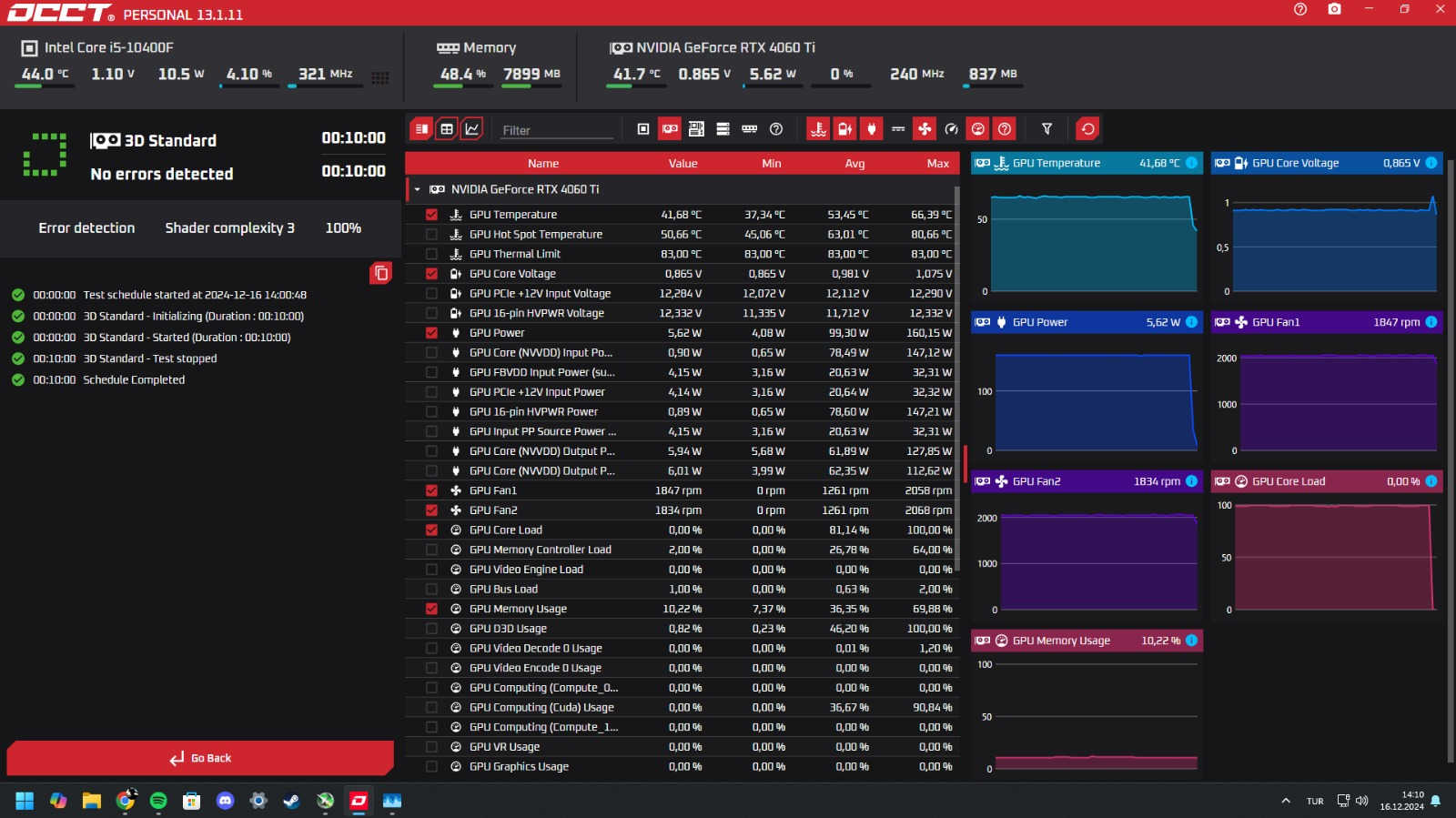Collapse the NVIDIA GeForce RTX 4060 Ti group
This screenshot has height=818, width=1456.
(418, 190)
